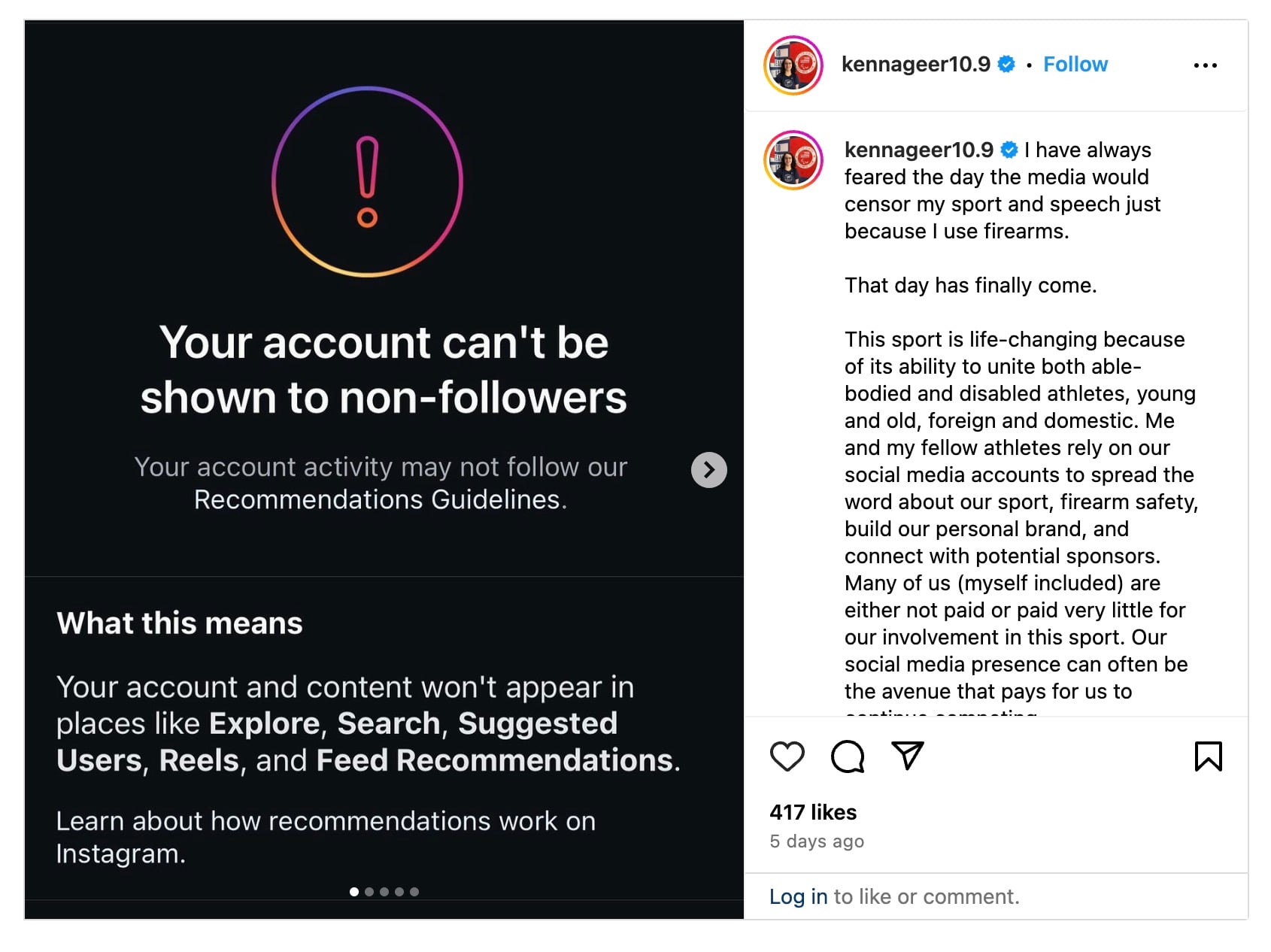Open kennageer10.9 username in header
Viewport: 1271px width, 952px height.
(x=916, y=65)
